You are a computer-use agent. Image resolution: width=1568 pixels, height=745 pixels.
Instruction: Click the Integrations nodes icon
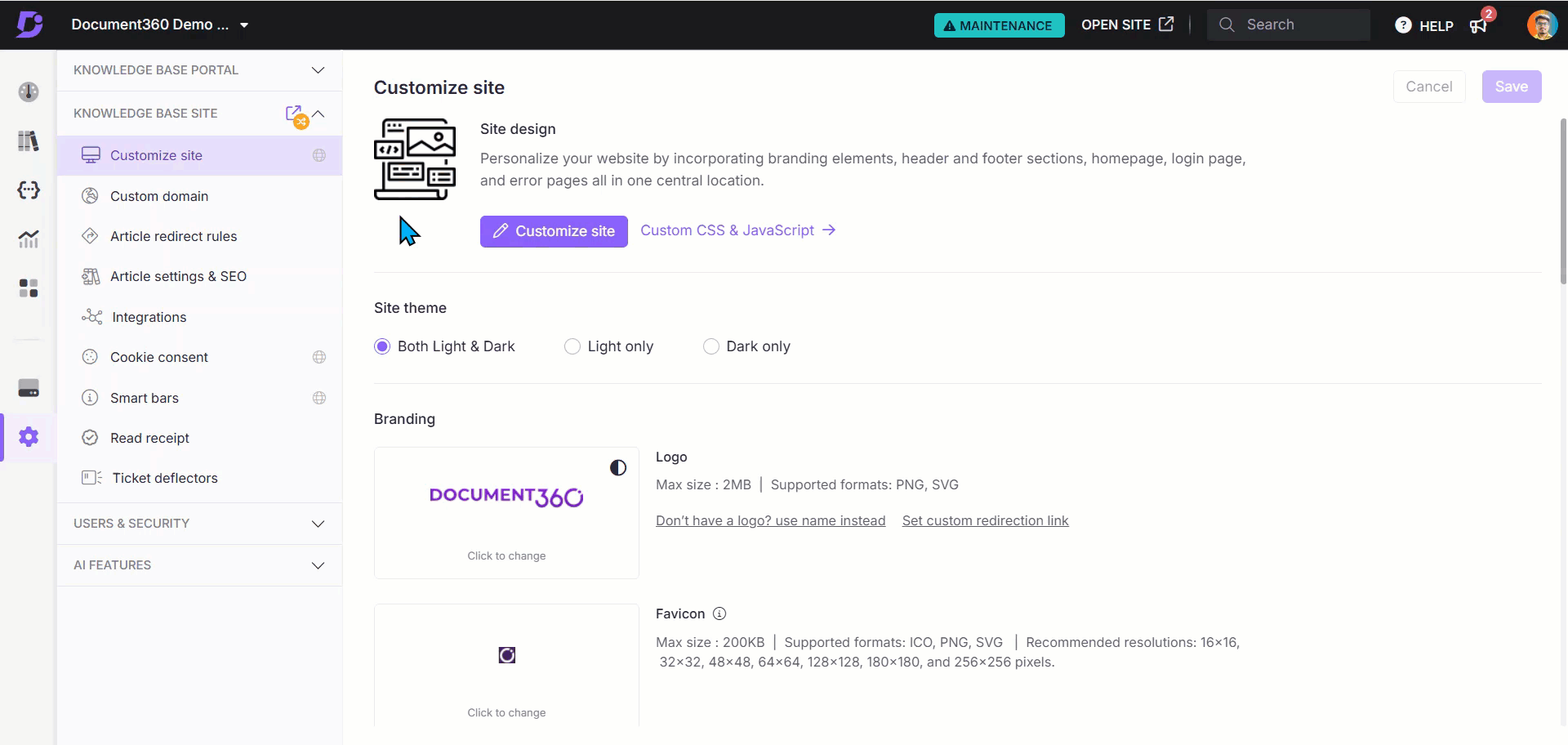pyautogui.click(x=91, y=317)
